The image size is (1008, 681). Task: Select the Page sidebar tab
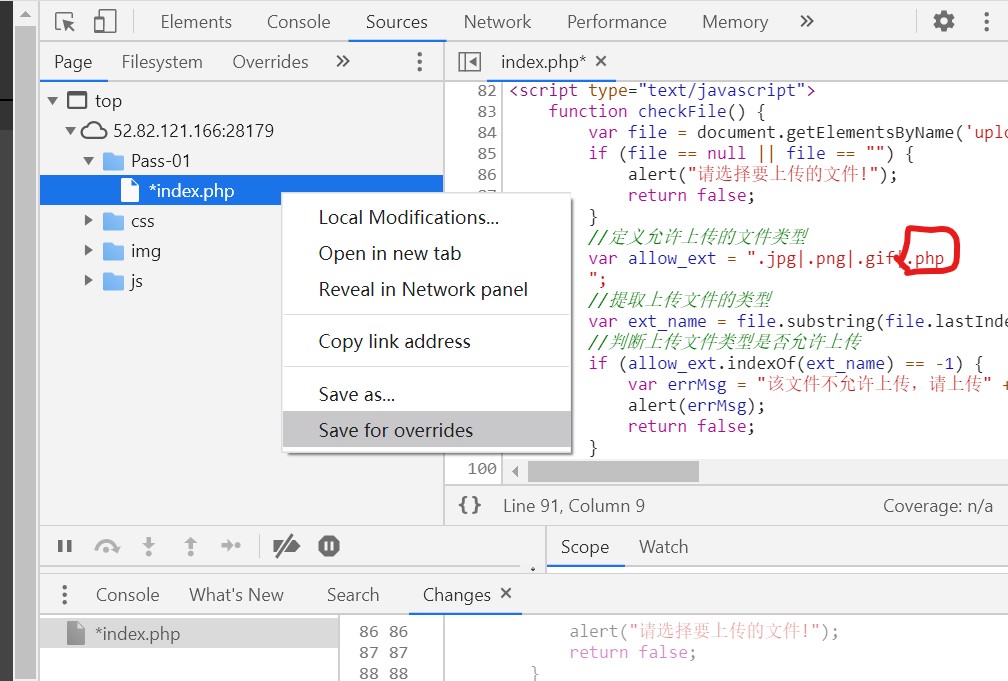73,62
